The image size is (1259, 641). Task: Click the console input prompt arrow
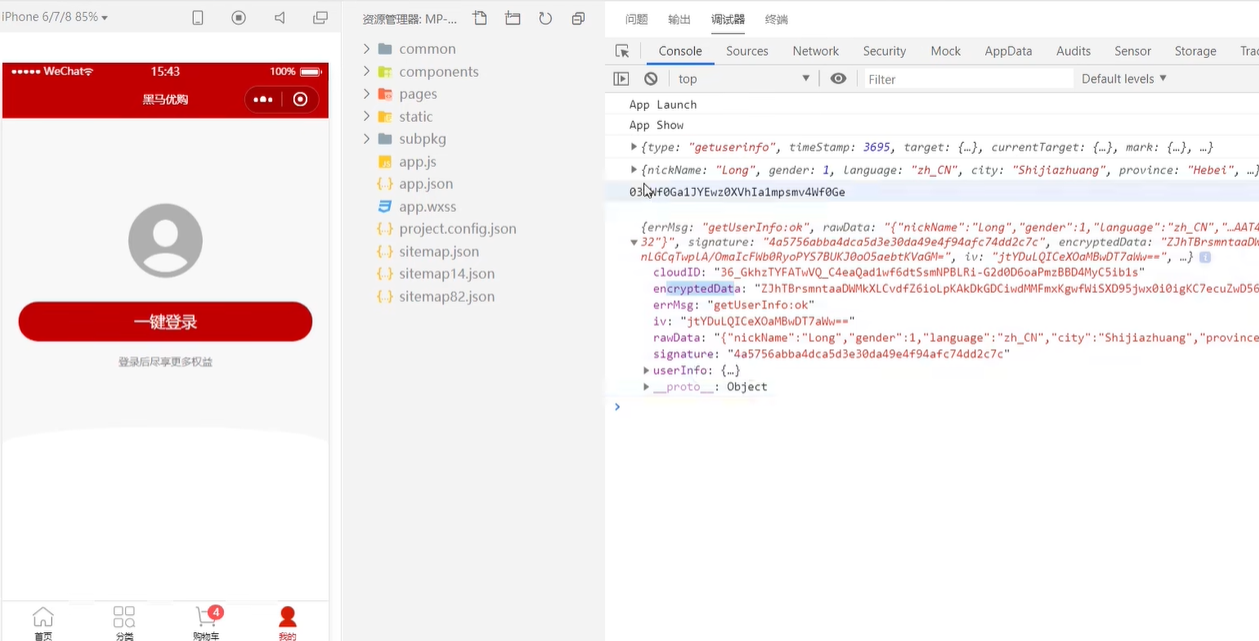coord(617,407)
